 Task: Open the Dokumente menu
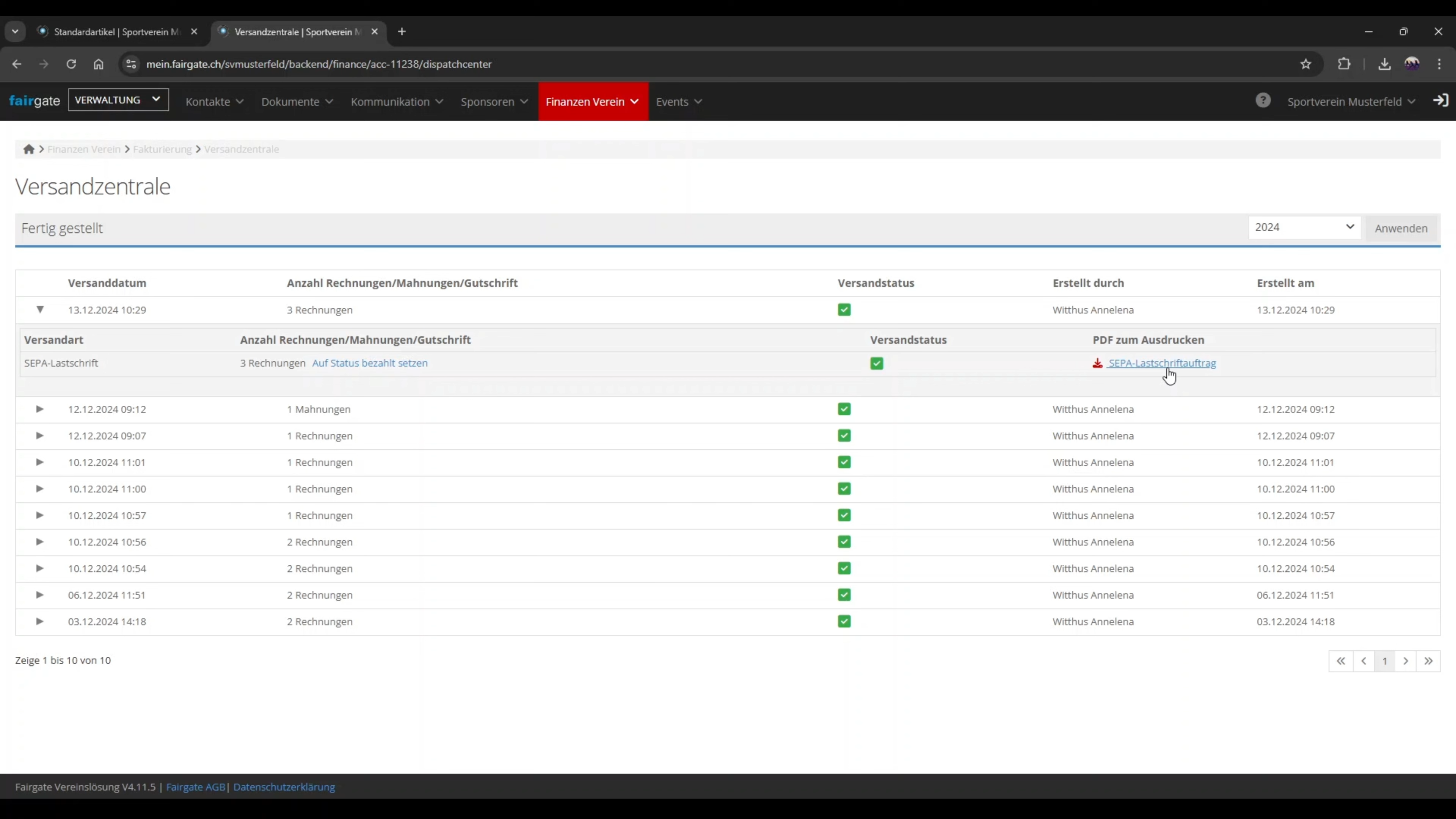click(297, 102)
